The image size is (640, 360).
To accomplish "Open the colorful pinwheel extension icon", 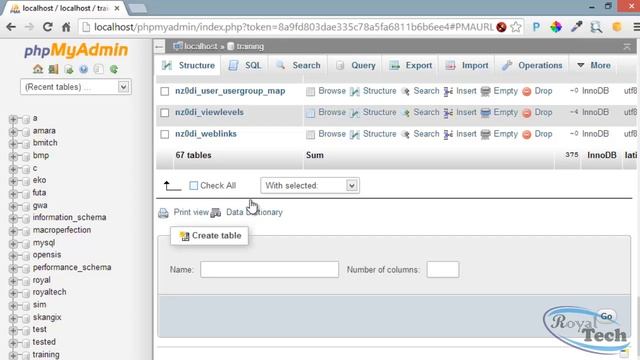I will [556, 27].
